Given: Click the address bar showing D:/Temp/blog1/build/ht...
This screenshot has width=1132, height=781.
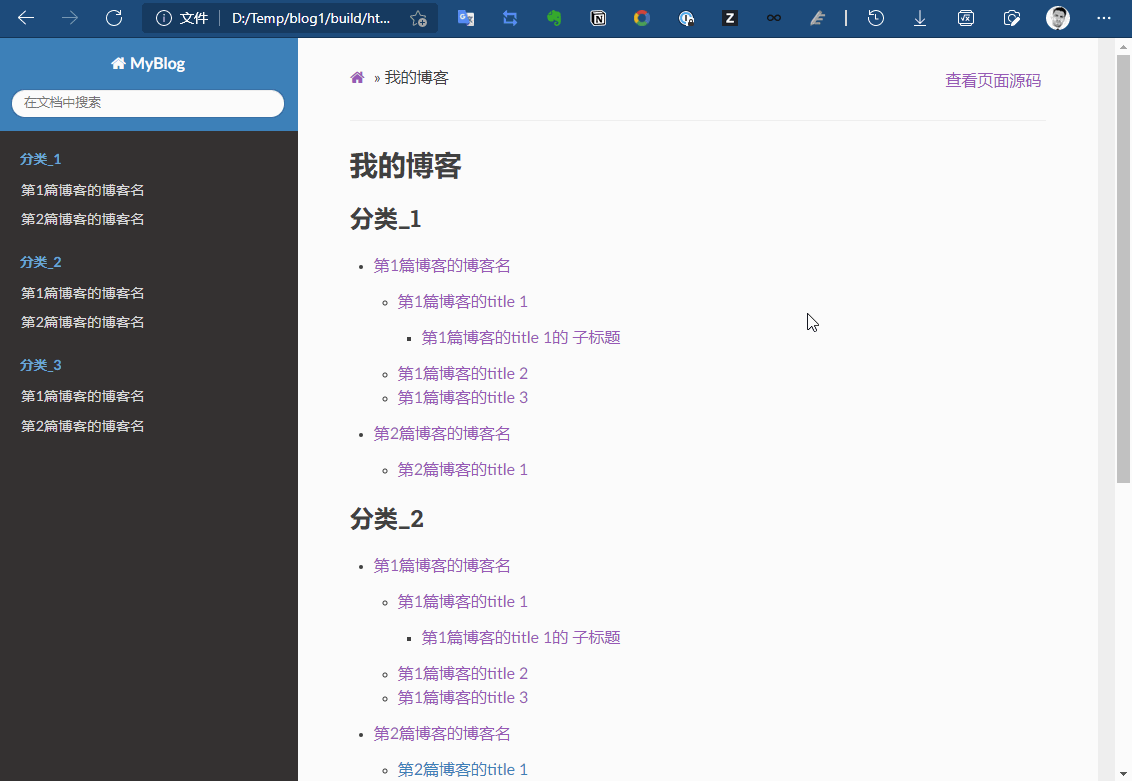Looking at the screenshot, I should 311,18.
